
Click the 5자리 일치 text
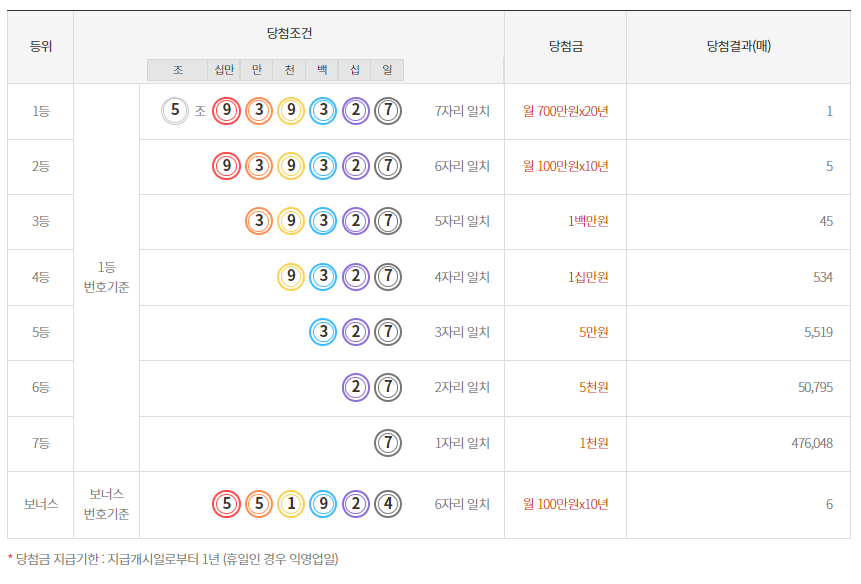tap(462, 222)
